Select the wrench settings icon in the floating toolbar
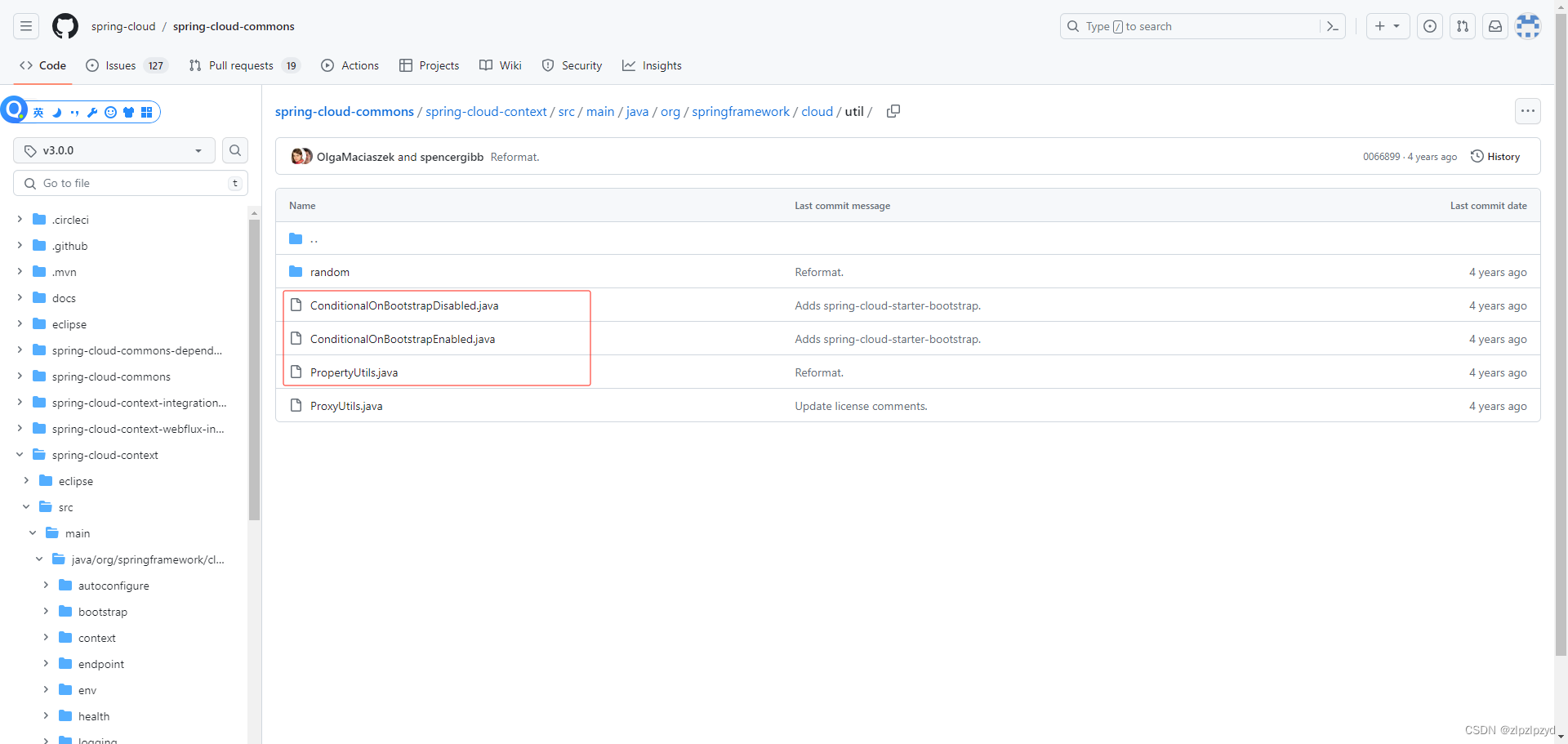The image size is (1568, 744). (x=92, y=112)
